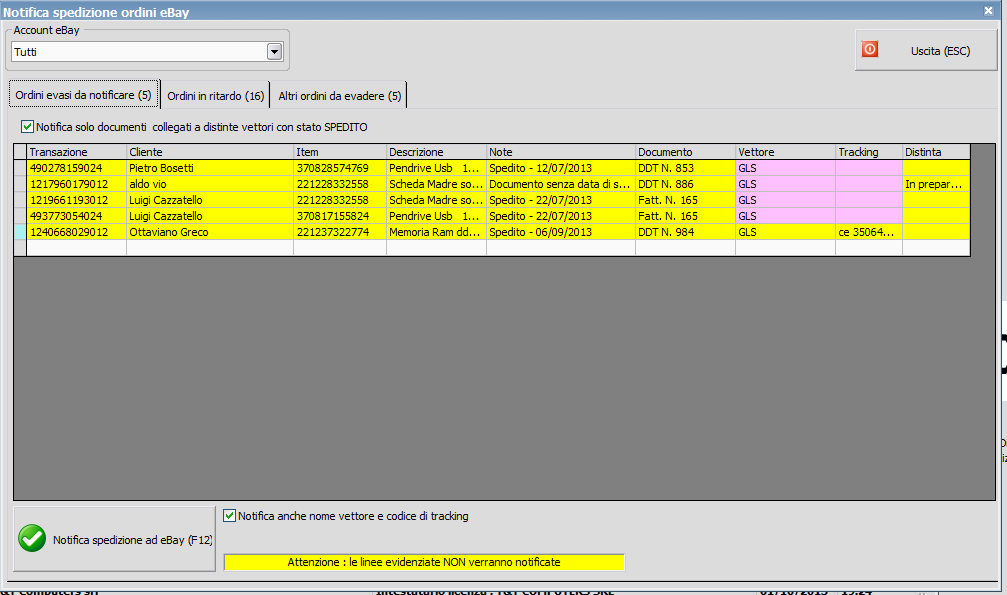The height and width of the screenshot is (595, 1007).
Task: Switch to Ordini in ritardo (16) tab
Action: coord(216,96)
